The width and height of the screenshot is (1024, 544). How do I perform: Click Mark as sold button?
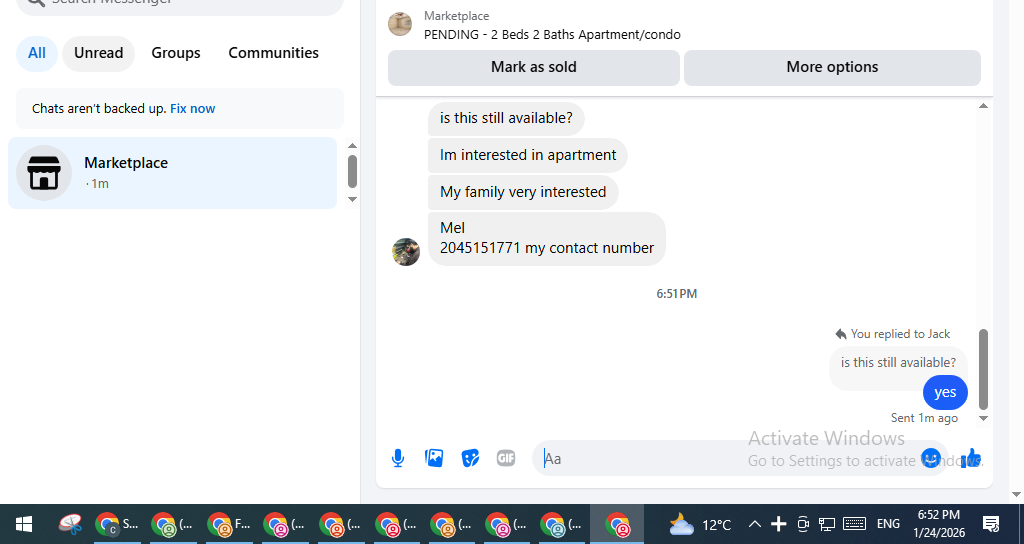(x=534, y=67)
